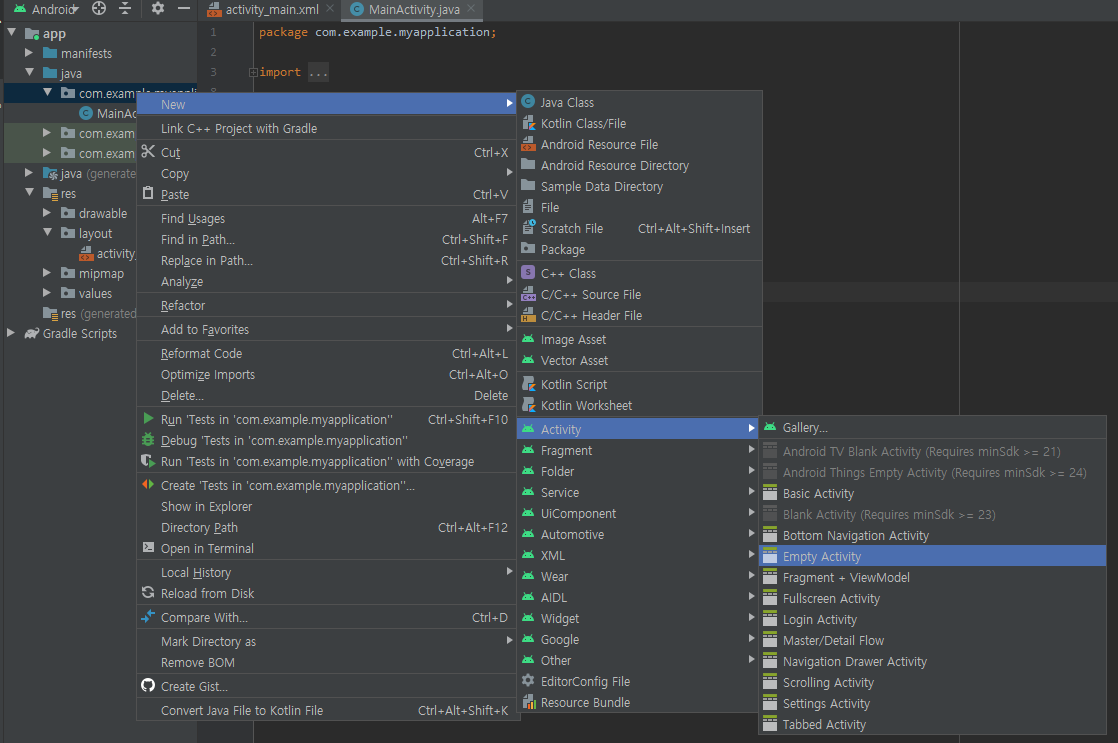Click the Android Resource File icon
Viewport: 1118px width, 743px height.
pyautogui.click(x=528, y=144)
